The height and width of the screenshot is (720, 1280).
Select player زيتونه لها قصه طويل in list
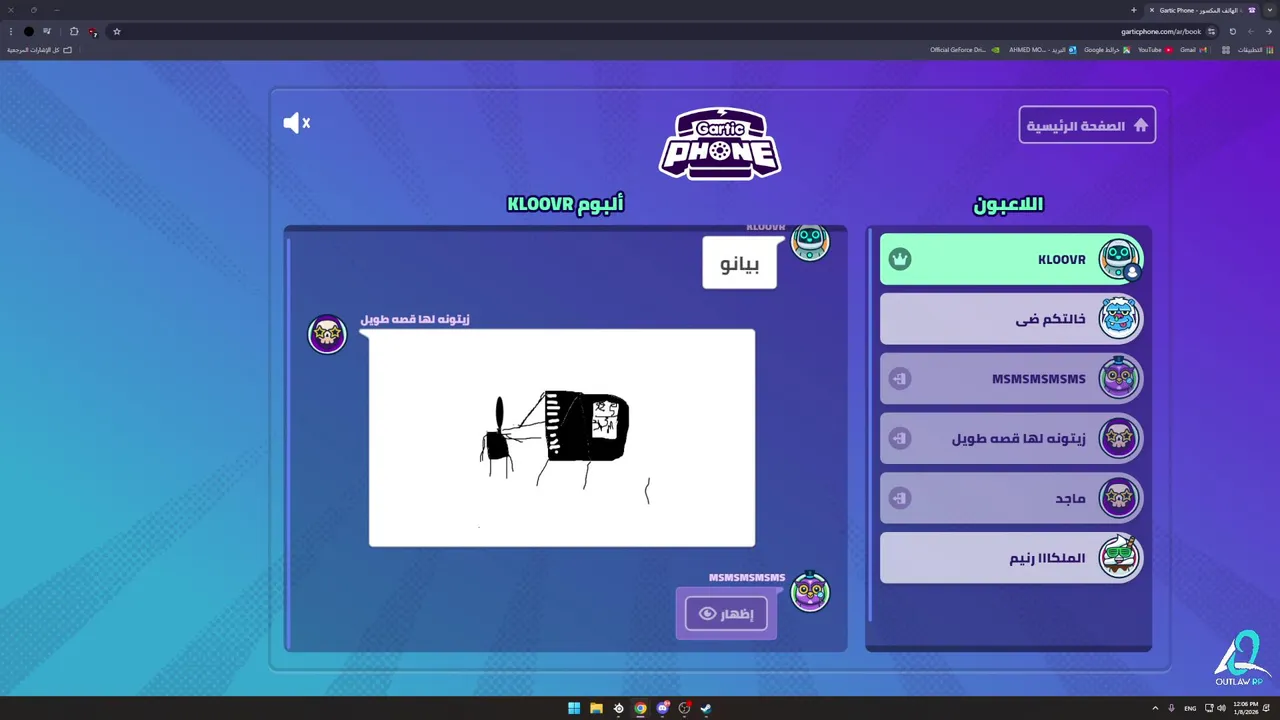coord(1011,438)
